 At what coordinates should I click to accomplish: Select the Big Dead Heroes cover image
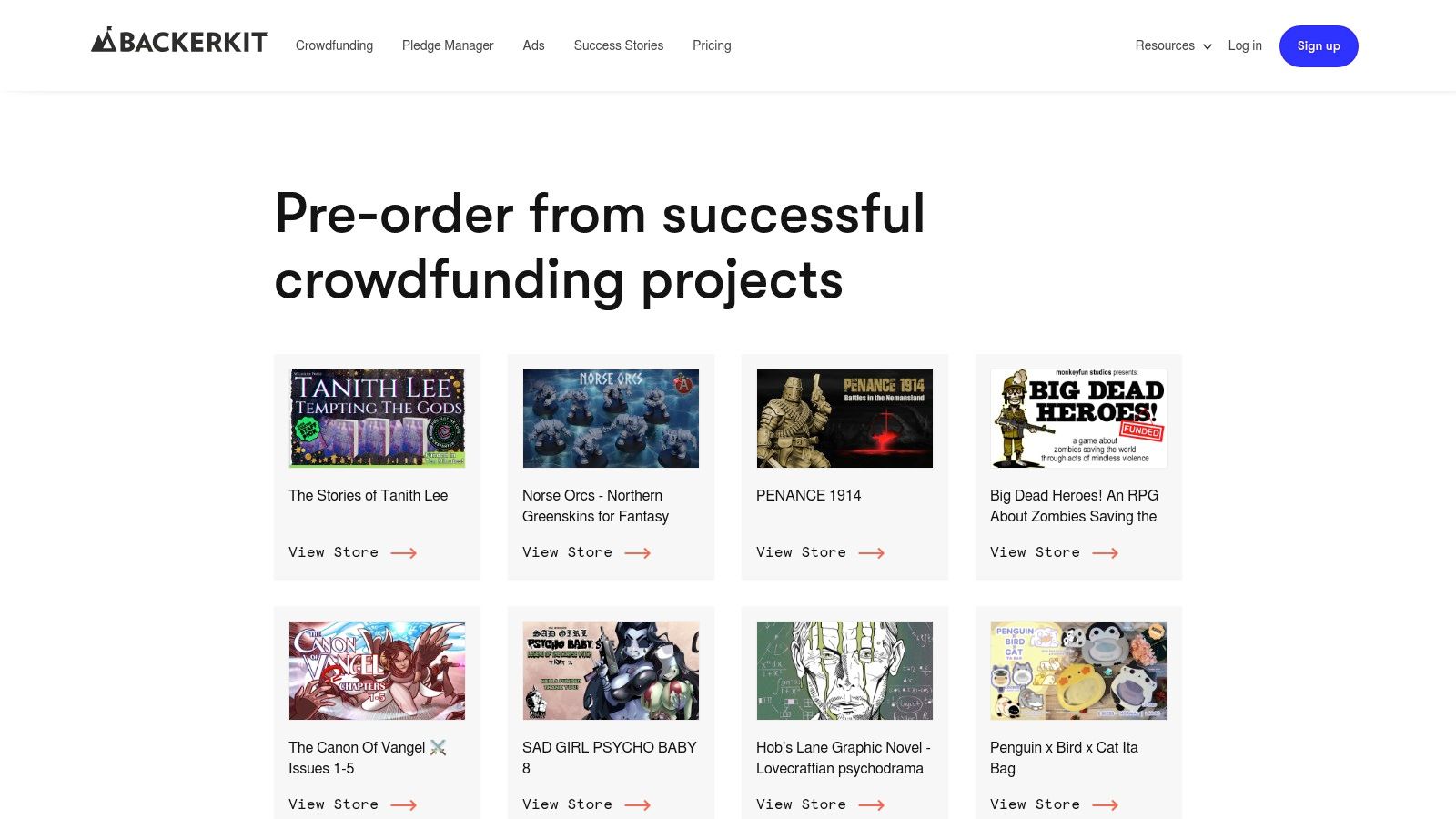[1078, 419]
